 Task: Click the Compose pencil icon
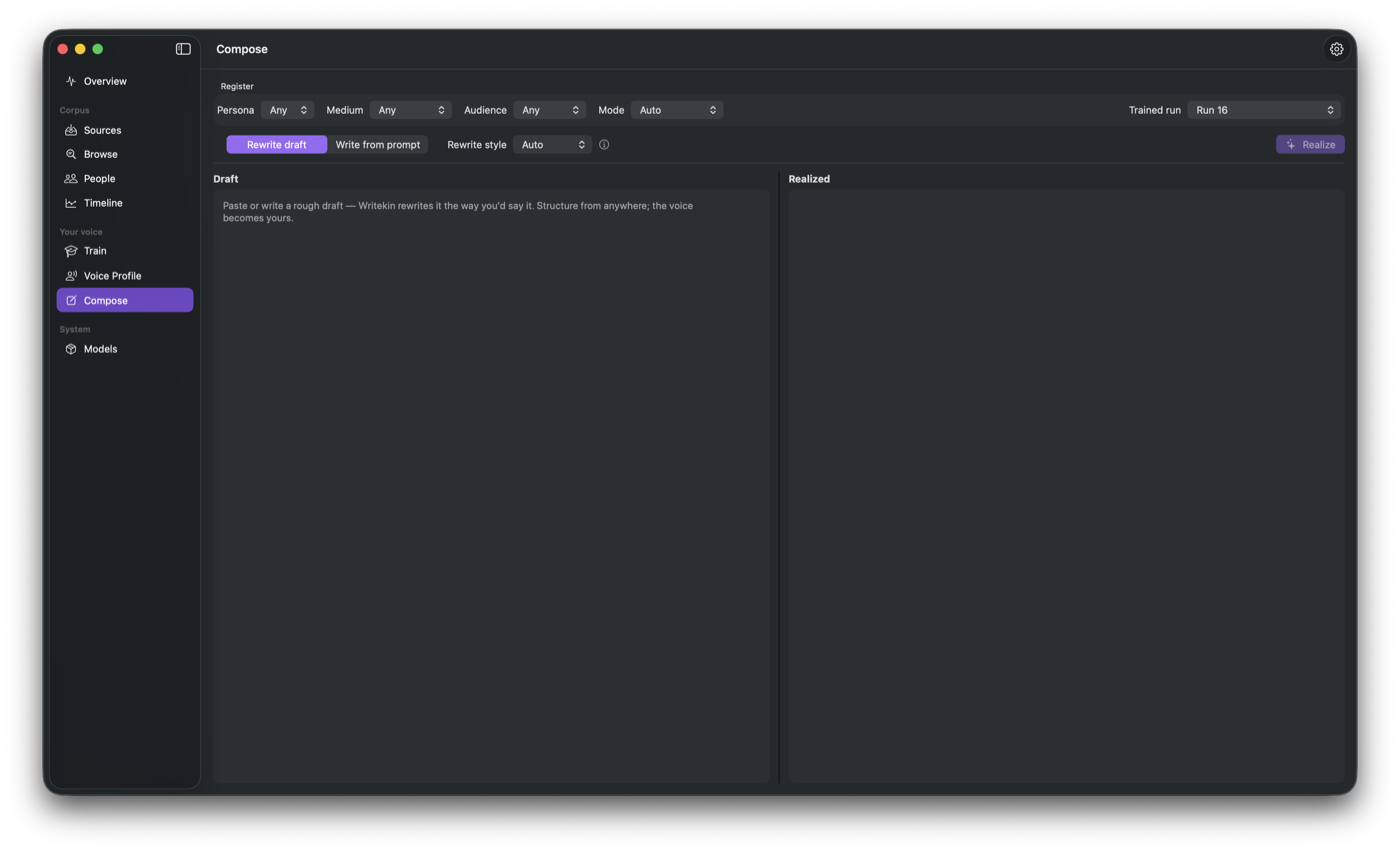(x=71, y=300)
